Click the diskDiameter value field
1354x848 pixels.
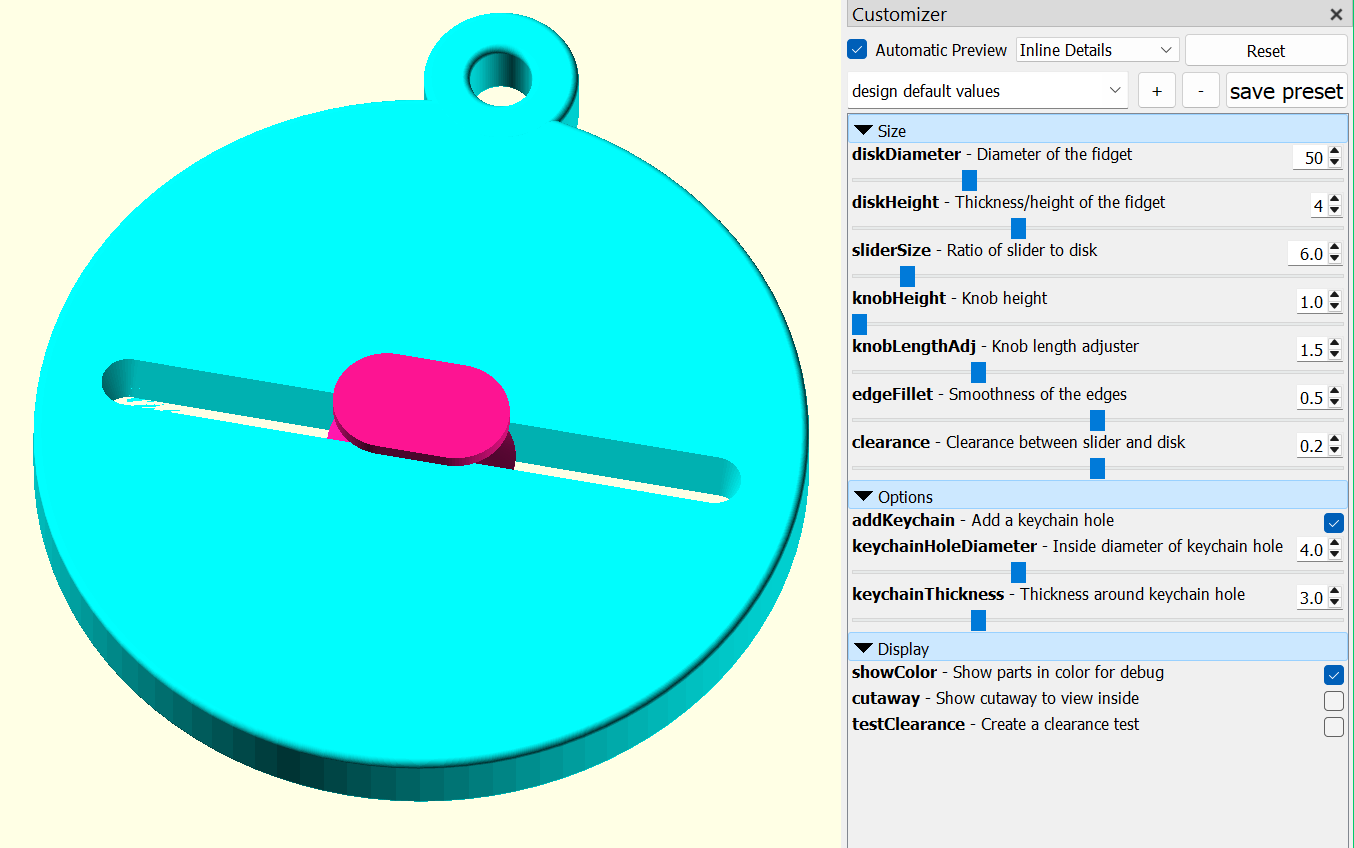click(1309, 158)
